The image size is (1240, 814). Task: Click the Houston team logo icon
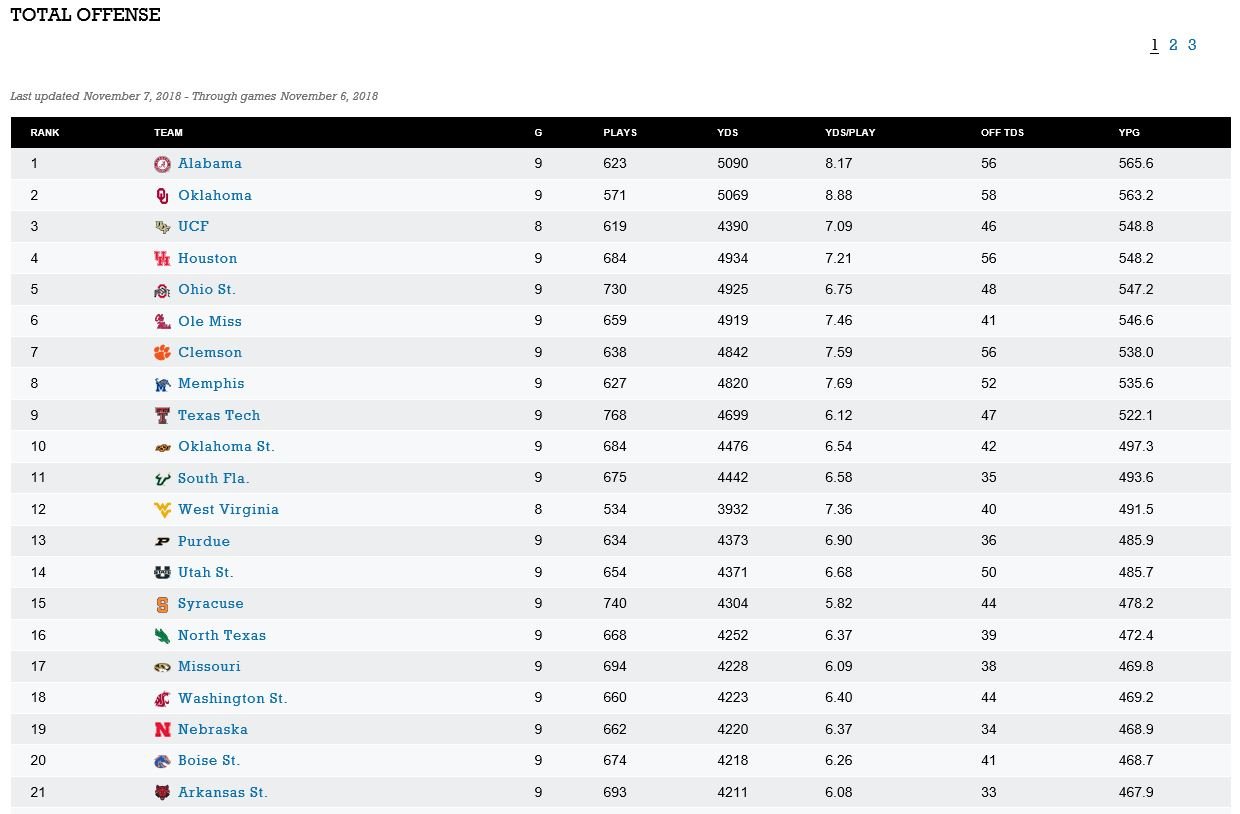[162, 259]
